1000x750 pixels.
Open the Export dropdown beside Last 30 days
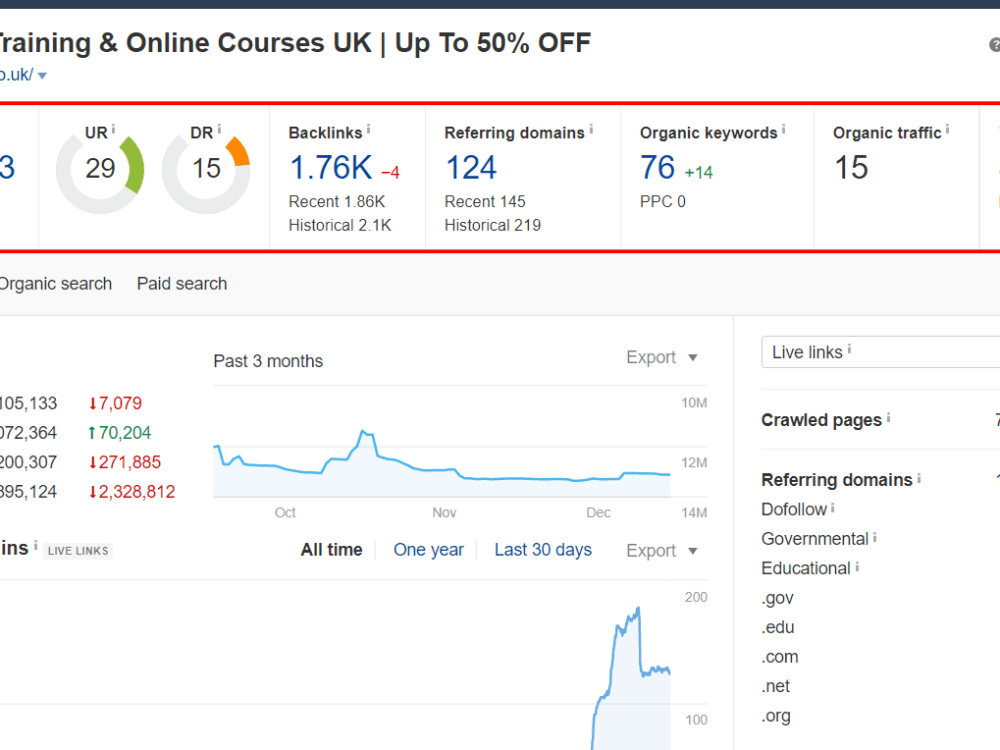click(661, 550)
